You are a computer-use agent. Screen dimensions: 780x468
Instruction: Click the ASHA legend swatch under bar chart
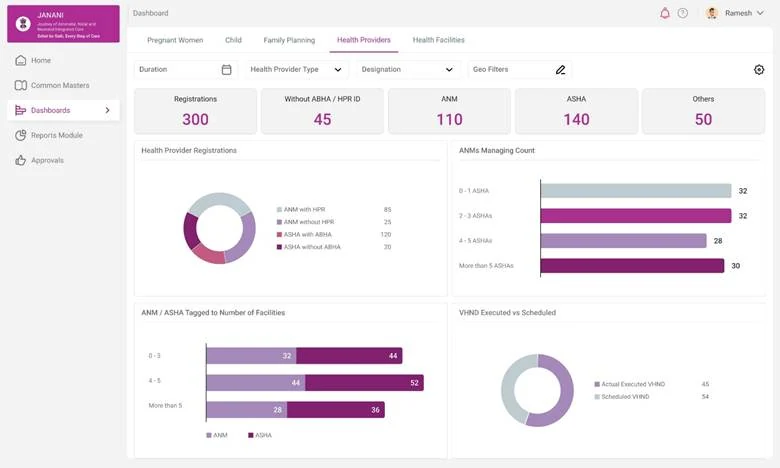pos(251,435)
